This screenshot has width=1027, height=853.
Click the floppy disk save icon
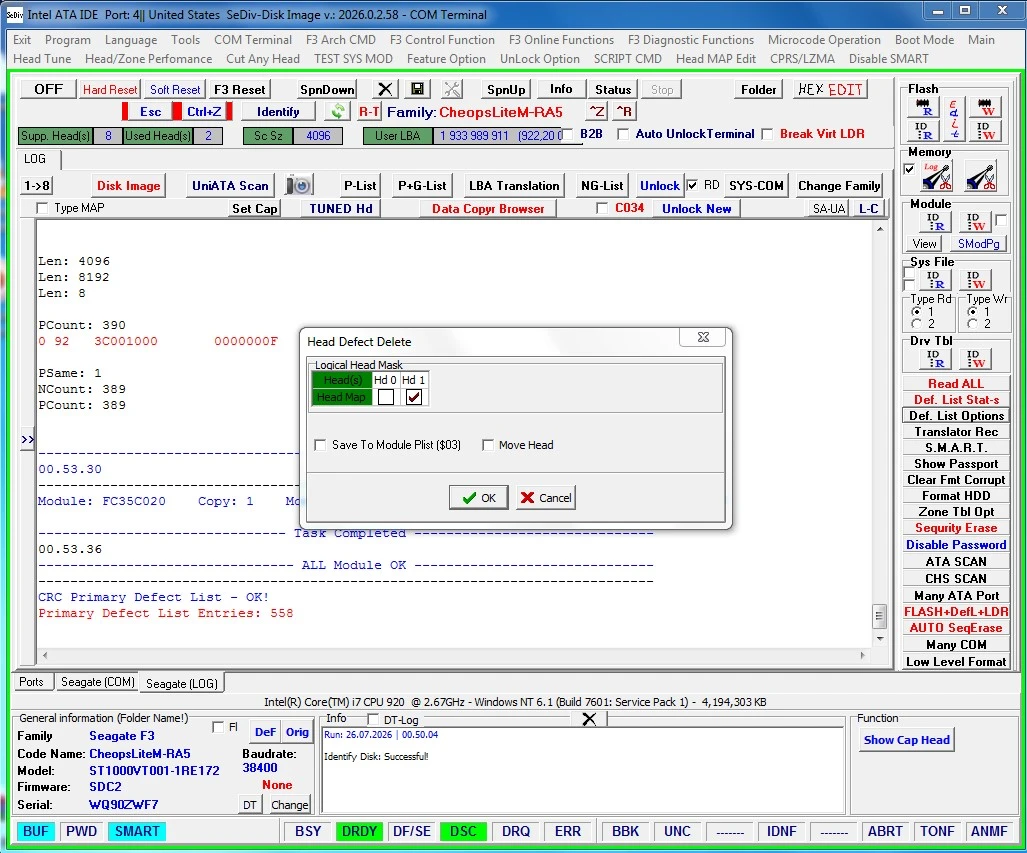coord(417,89)
